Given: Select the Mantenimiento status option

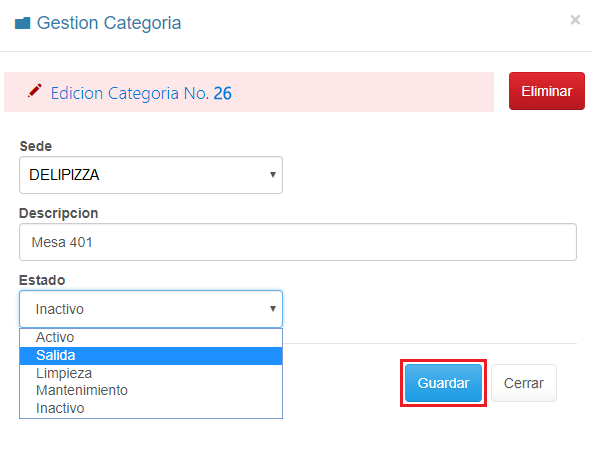Looking at the screenshot, I should tap(82, 391).
